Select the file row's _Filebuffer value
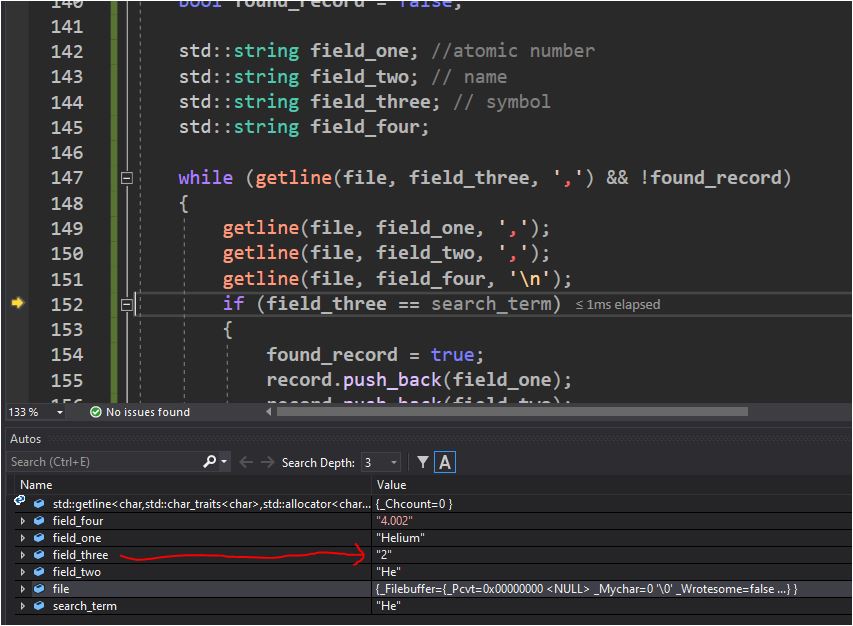853x626 pixels. [x=586, y=589]
